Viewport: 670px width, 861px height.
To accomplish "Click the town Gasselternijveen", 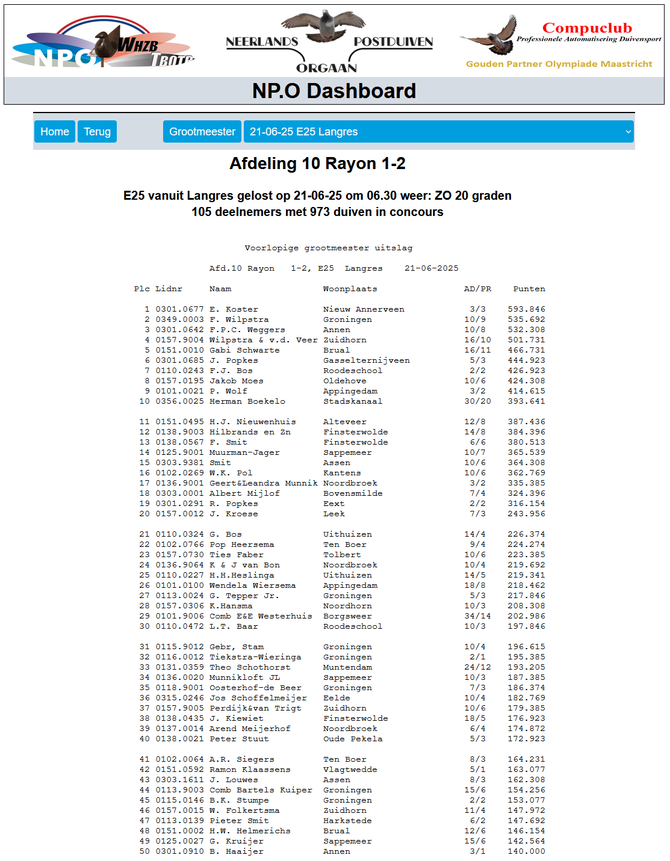I will (366, 361).
